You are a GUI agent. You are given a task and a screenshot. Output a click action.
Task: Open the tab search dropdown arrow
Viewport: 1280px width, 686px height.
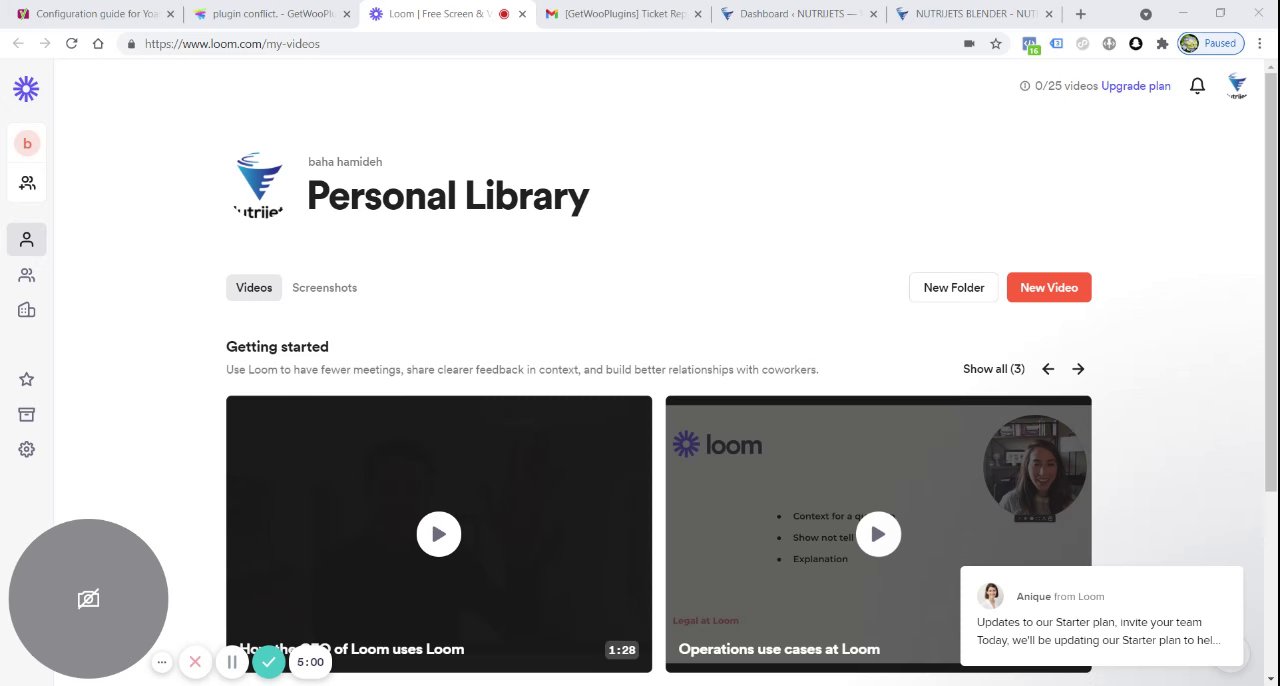click(1146, 14)
